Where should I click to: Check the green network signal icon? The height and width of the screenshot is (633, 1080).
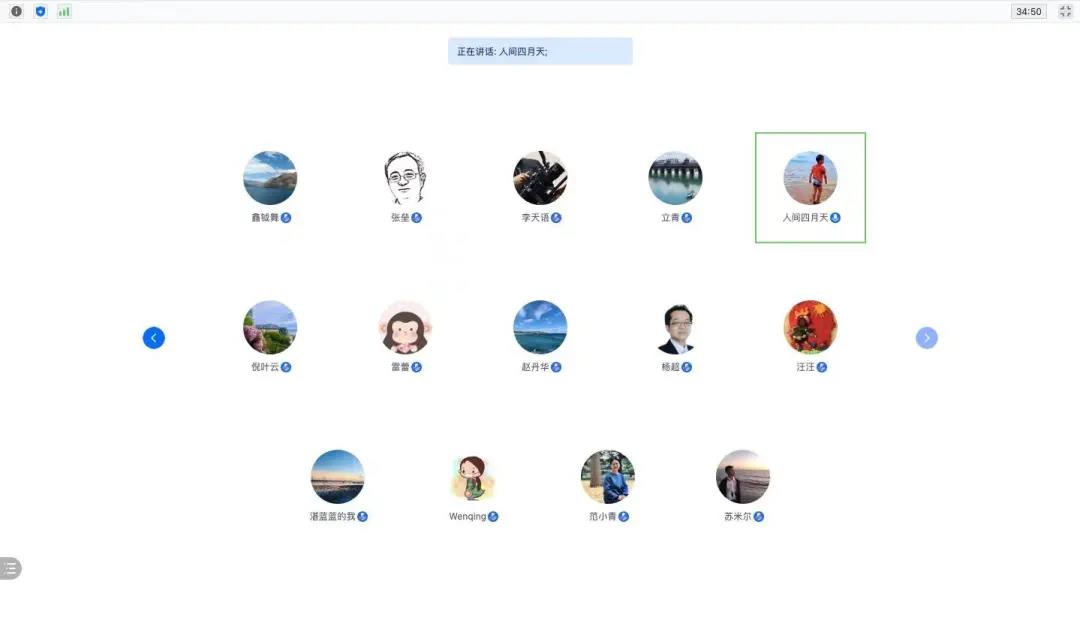coord(64,12)
